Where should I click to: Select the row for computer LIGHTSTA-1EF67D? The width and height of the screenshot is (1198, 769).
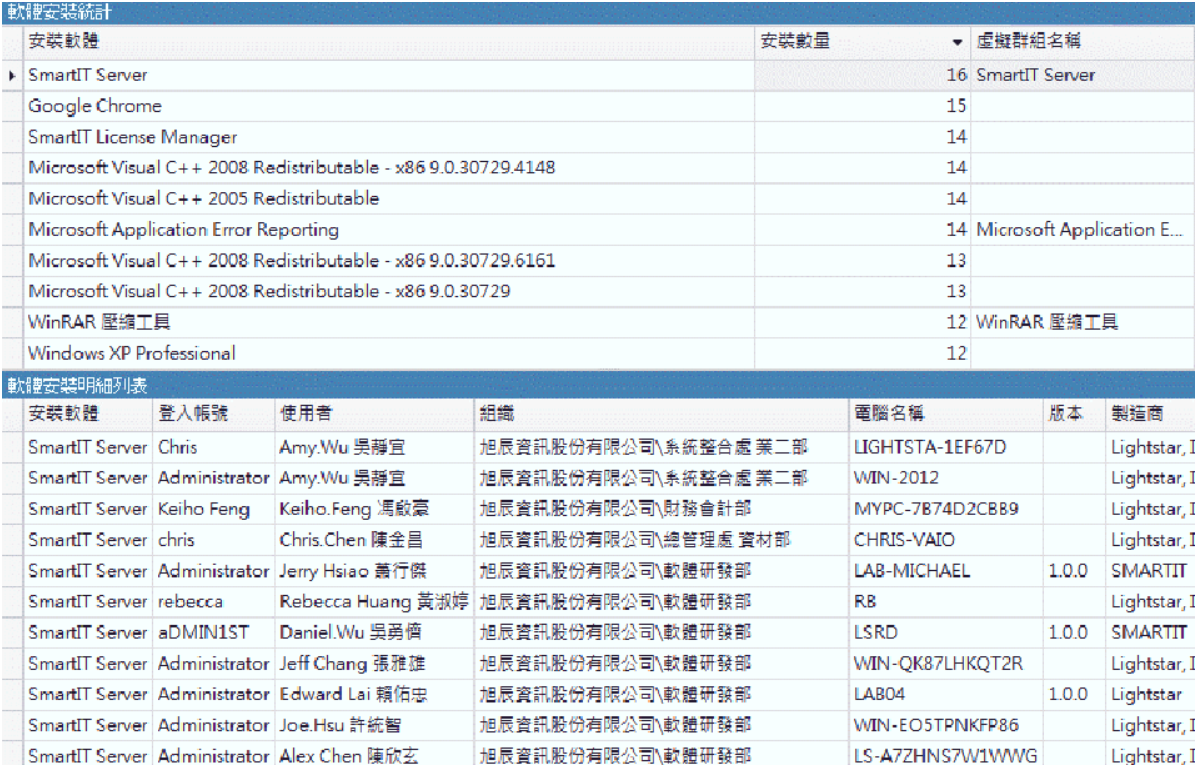click(930, 447)
